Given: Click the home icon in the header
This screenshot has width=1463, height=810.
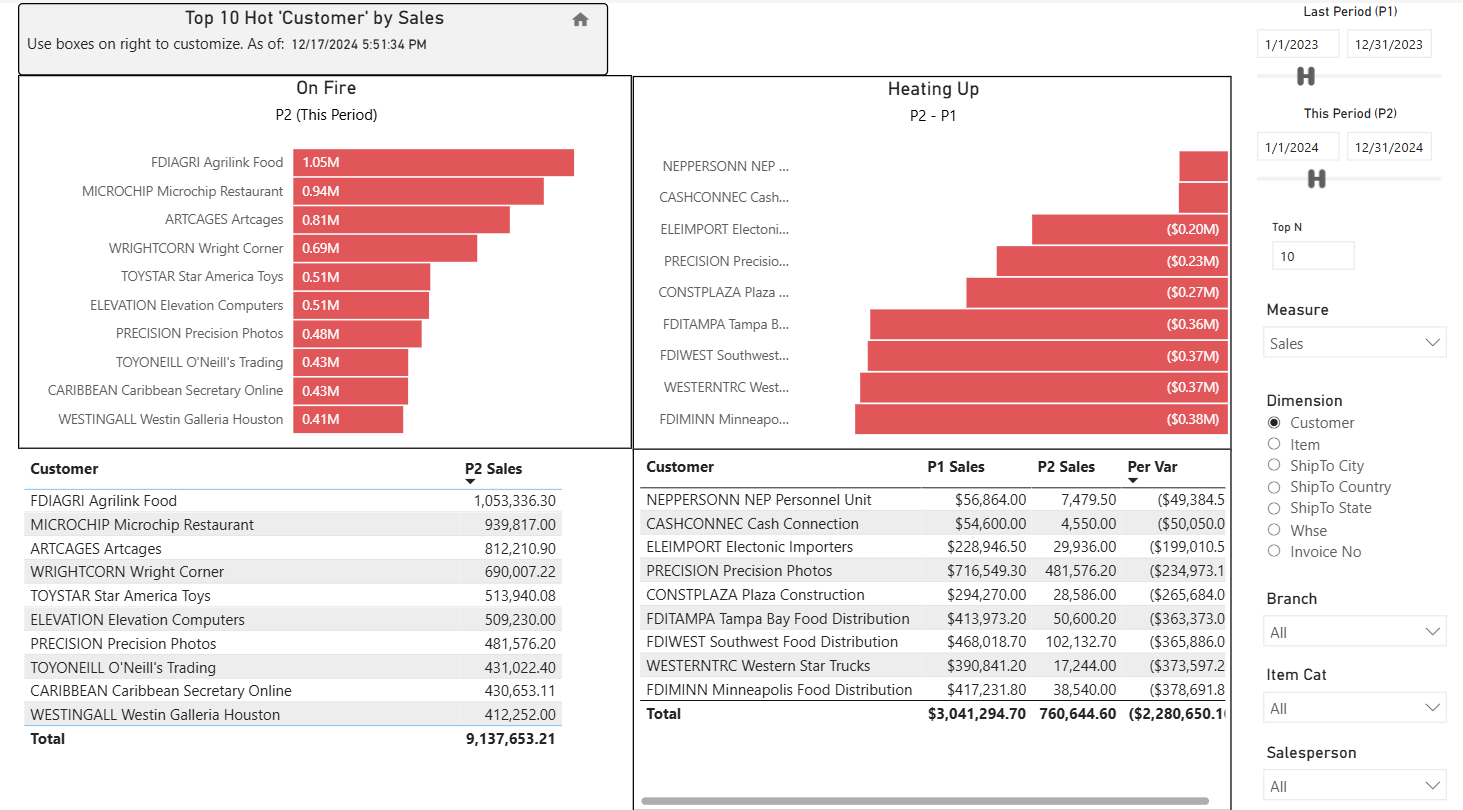Looking at the screenshot, I should pyautogui.click(x=580, y=20).
